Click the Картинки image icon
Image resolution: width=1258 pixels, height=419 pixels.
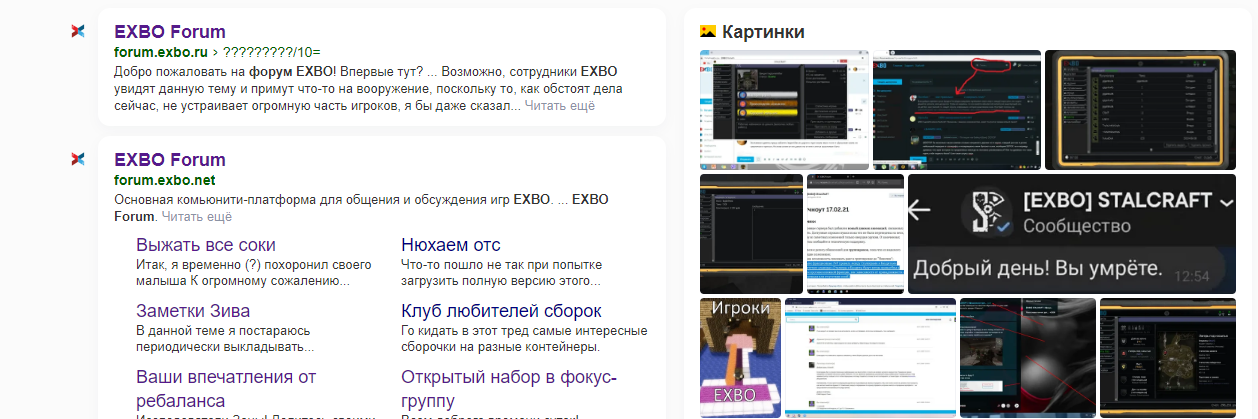[x=708, y=32]
